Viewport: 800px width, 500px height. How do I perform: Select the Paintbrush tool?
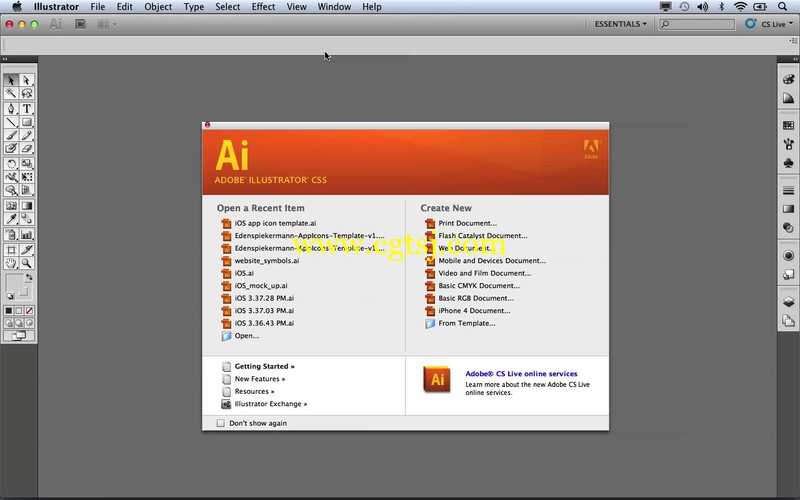[11, 135]
